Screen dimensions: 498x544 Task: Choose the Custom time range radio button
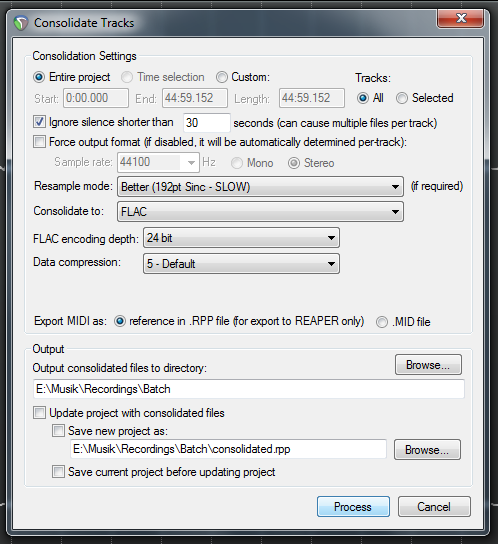click(x=222, y=77)
